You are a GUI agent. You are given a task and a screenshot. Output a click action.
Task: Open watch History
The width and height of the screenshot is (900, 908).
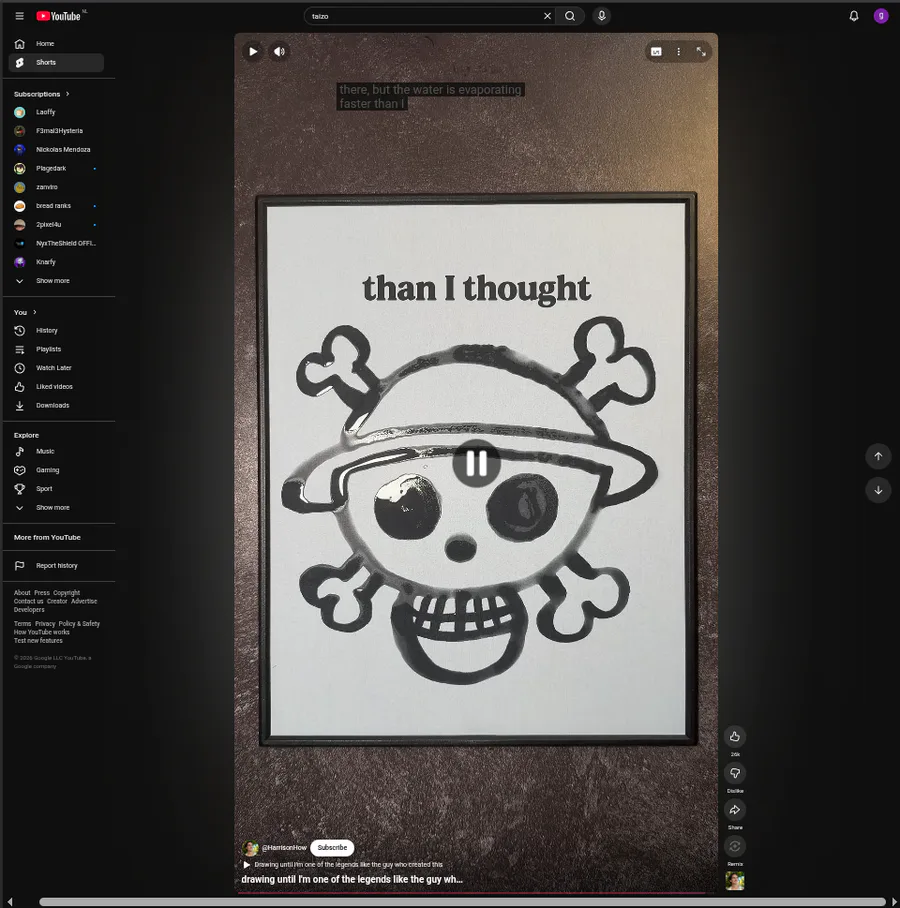[56, 331]
